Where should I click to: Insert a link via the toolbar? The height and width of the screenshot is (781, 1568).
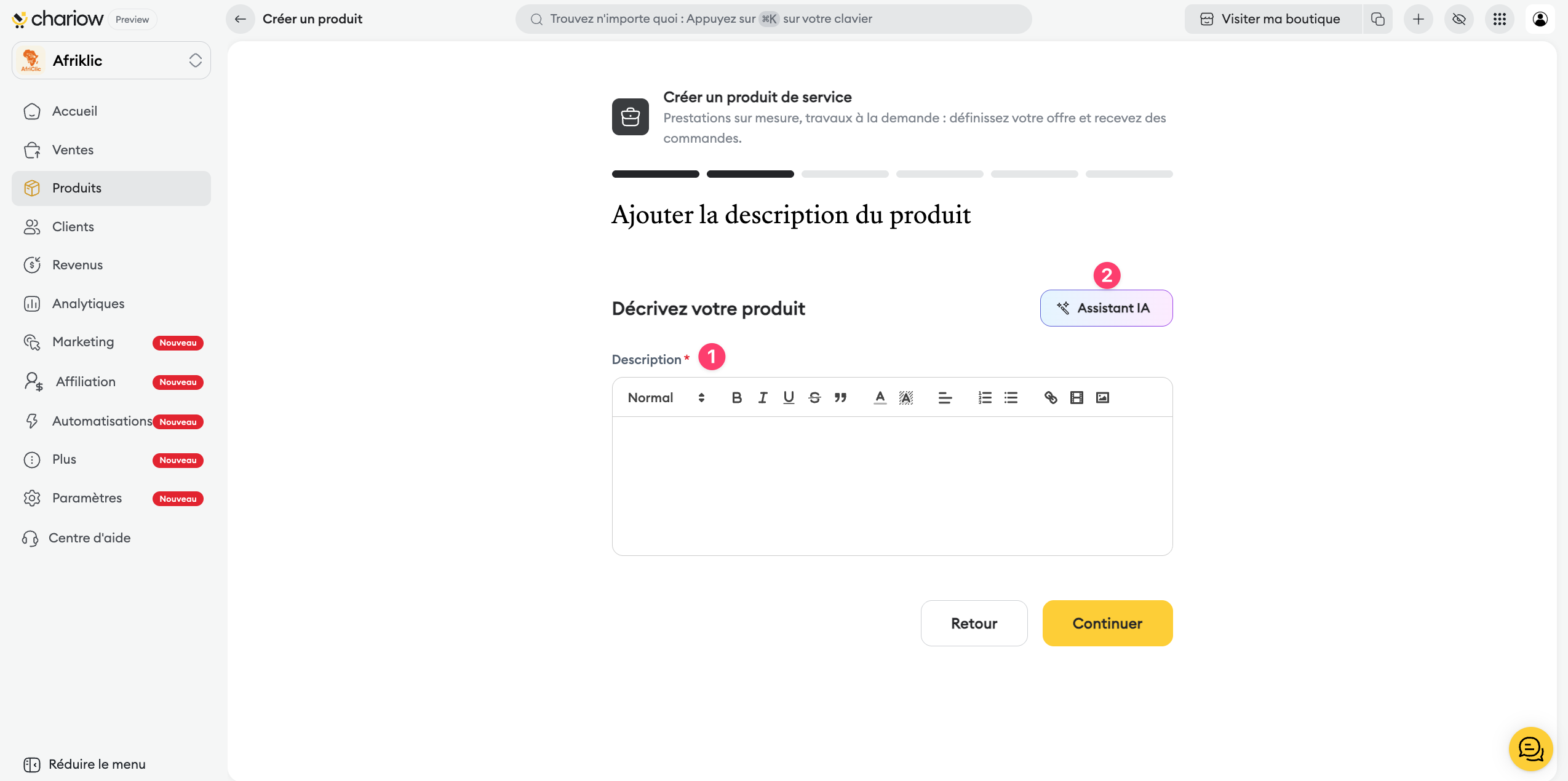(1051, 398)
